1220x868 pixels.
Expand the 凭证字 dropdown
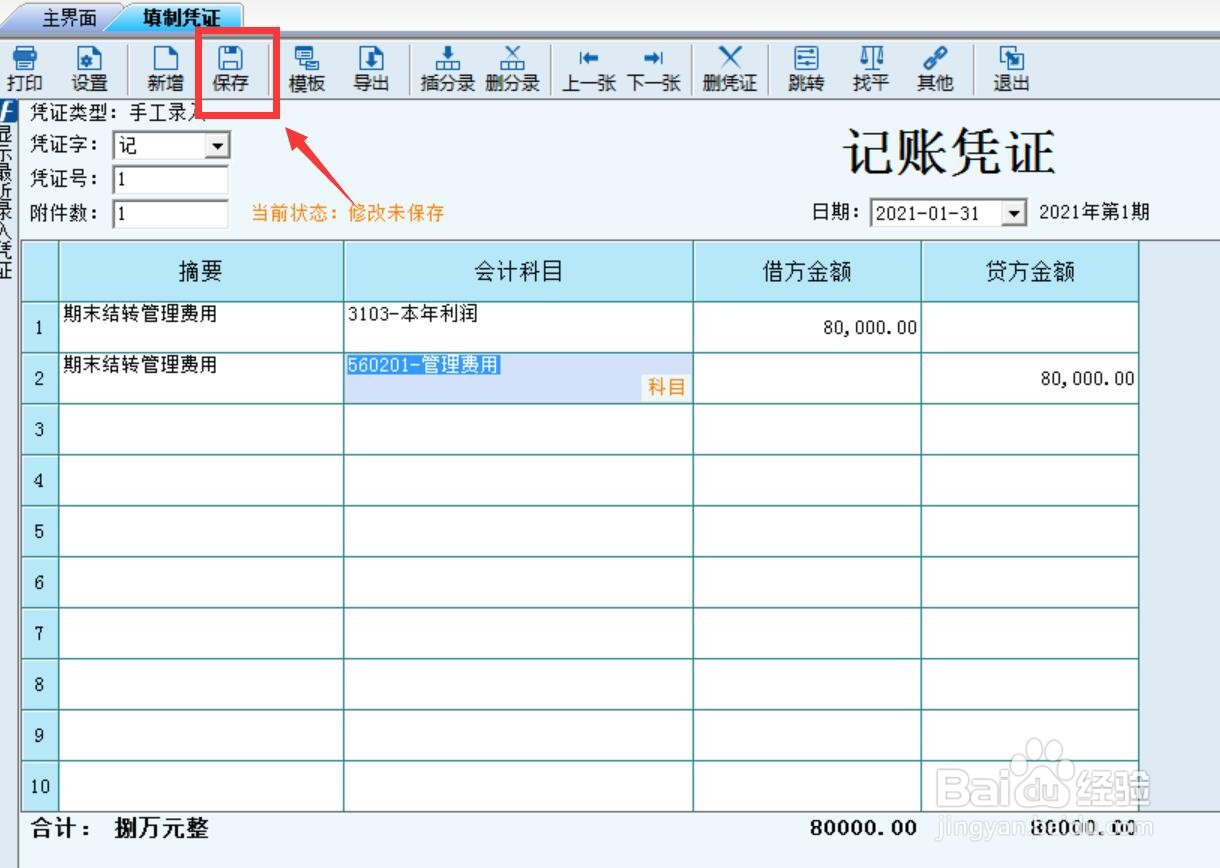217,146
